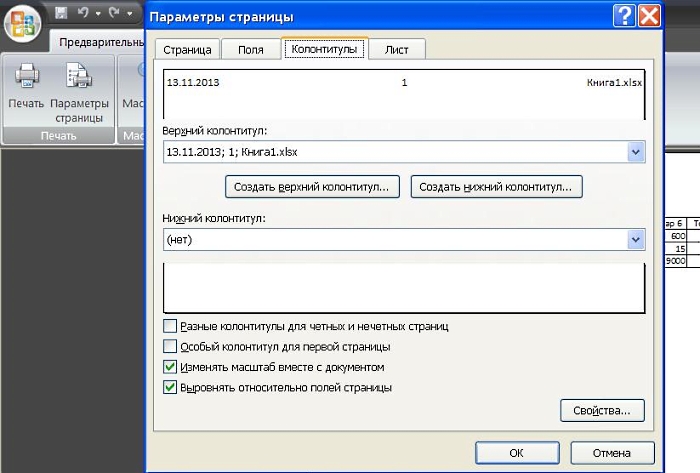Screen dimensions: 700x473
Task: Expand the Нижний колонтитул dropdown list
Action: click(x=635, y=240)
